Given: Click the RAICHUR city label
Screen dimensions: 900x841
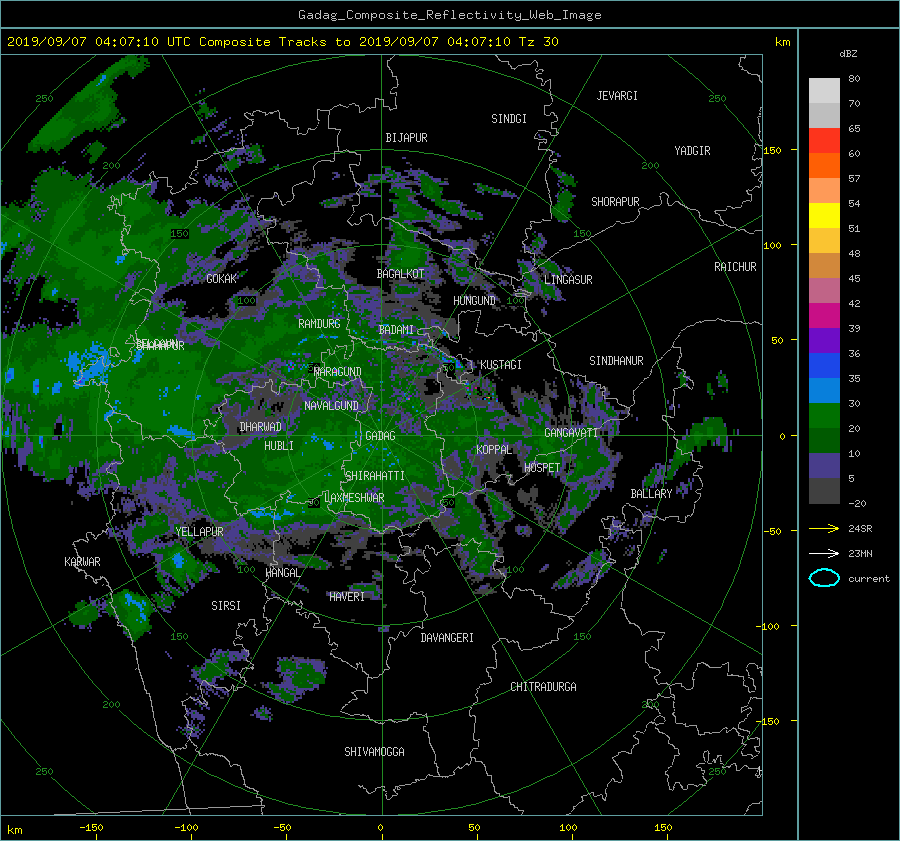Looking at the screenshot, I should click(x=735, y=267).
